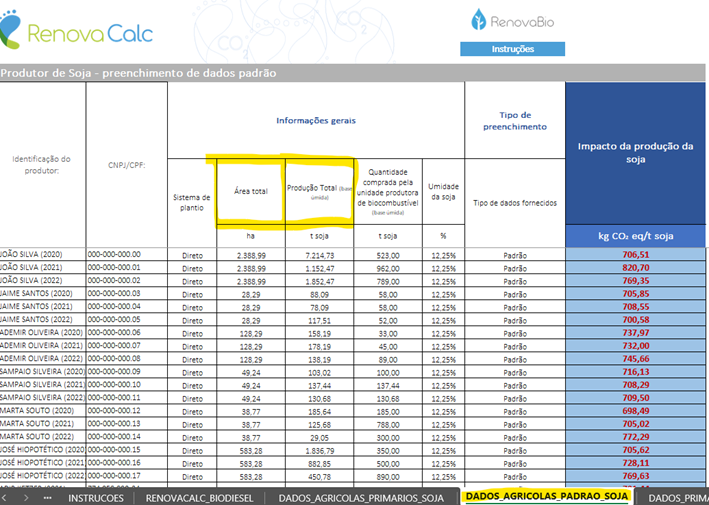Open the hidden sheets ellipsis button
Screen dimensions: 709x505
[x=47, y=497]
